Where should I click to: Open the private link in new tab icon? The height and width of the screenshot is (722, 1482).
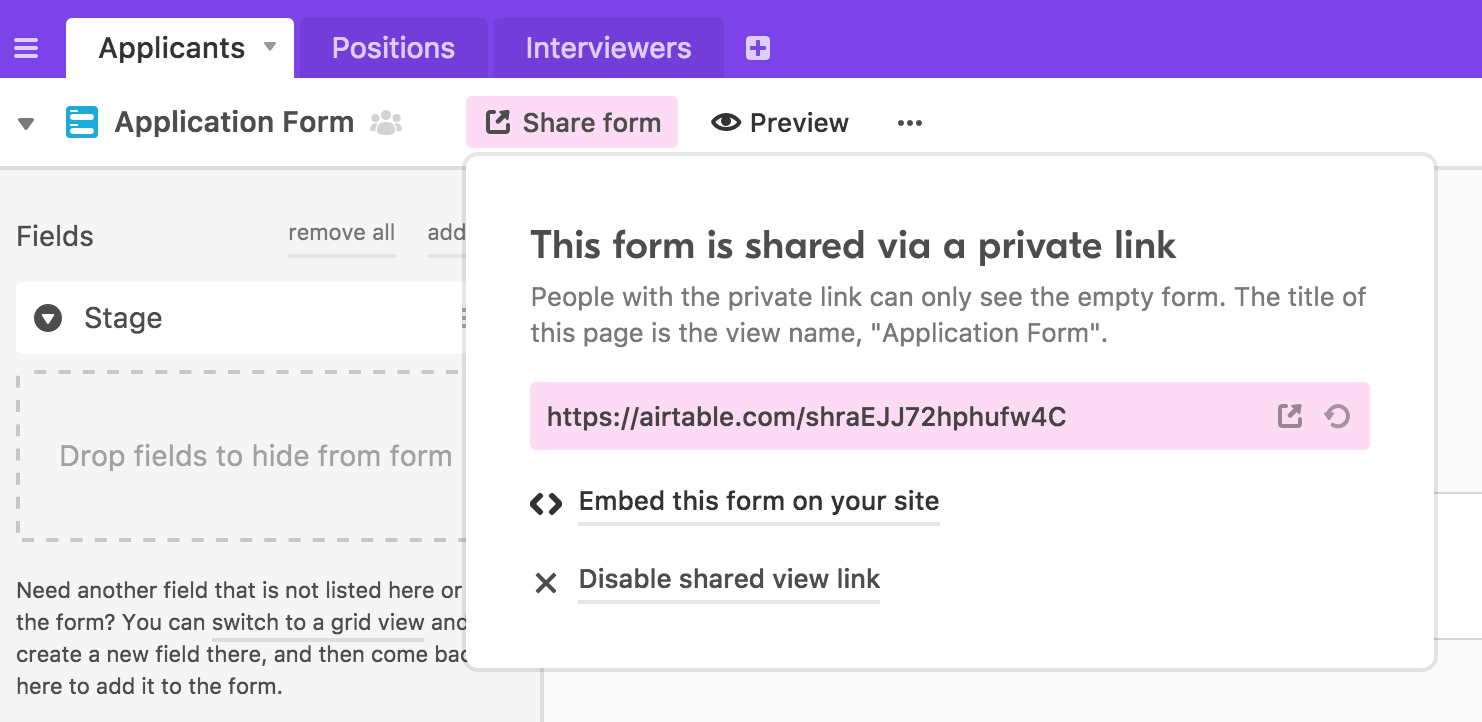pyautogui.click(x=1290, y=416)
